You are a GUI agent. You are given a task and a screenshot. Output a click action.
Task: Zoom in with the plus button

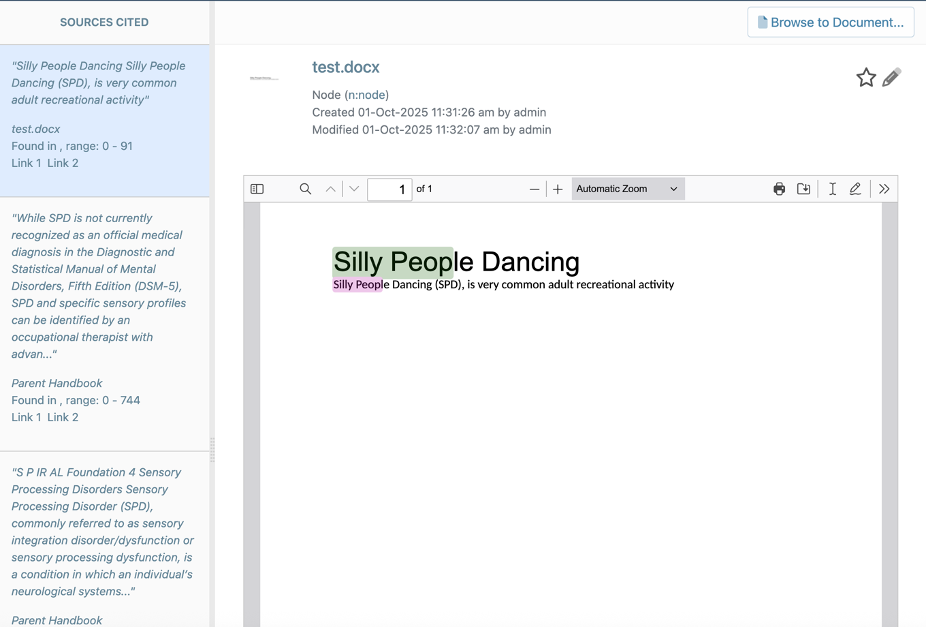click(558, 189)
